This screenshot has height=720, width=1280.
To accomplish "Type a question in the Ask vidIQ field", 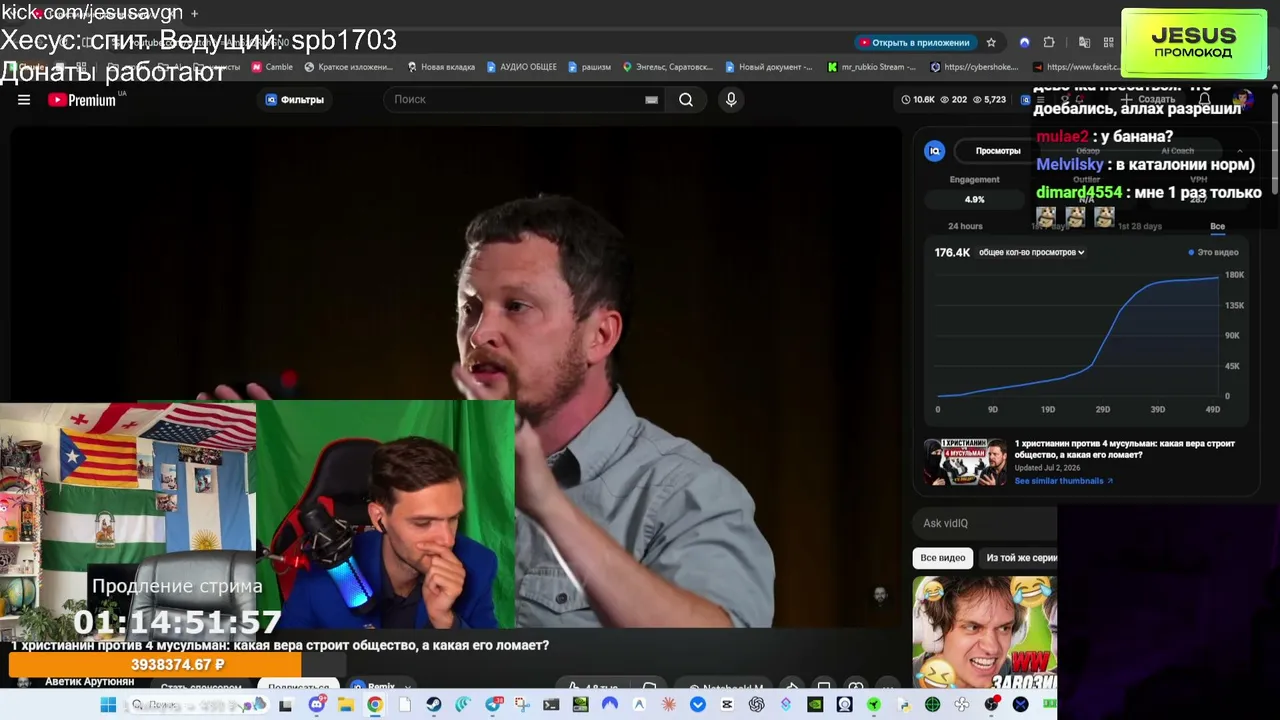I will 985,523.
